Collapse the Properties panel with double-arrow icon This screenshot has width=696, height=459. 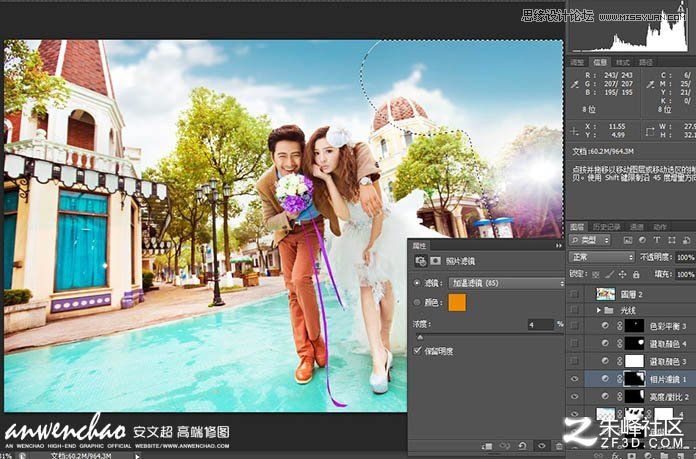pyautogui.click(x=558, y=245)
